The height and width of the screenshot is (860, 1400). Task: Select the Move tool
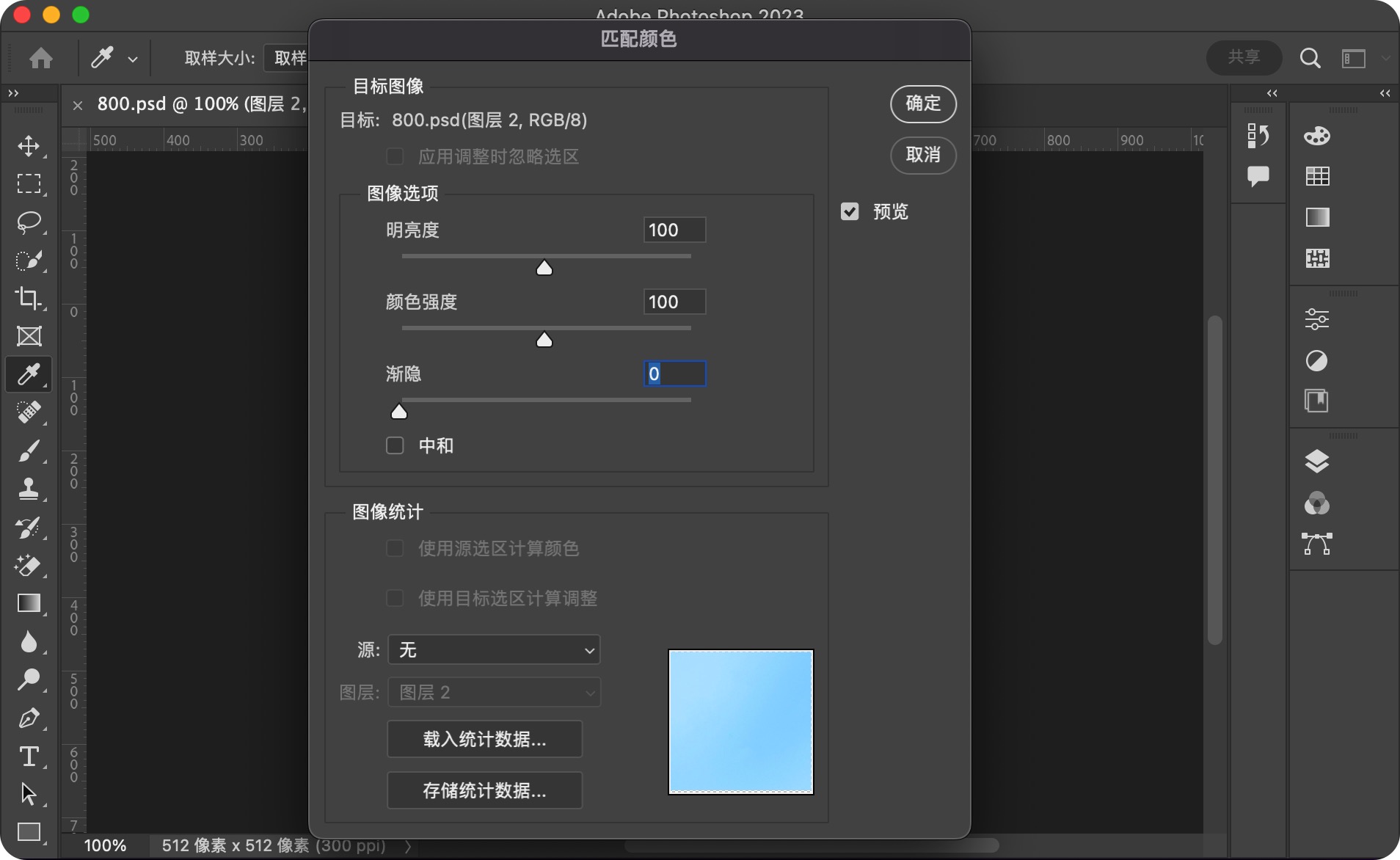(x=29, y=146)
